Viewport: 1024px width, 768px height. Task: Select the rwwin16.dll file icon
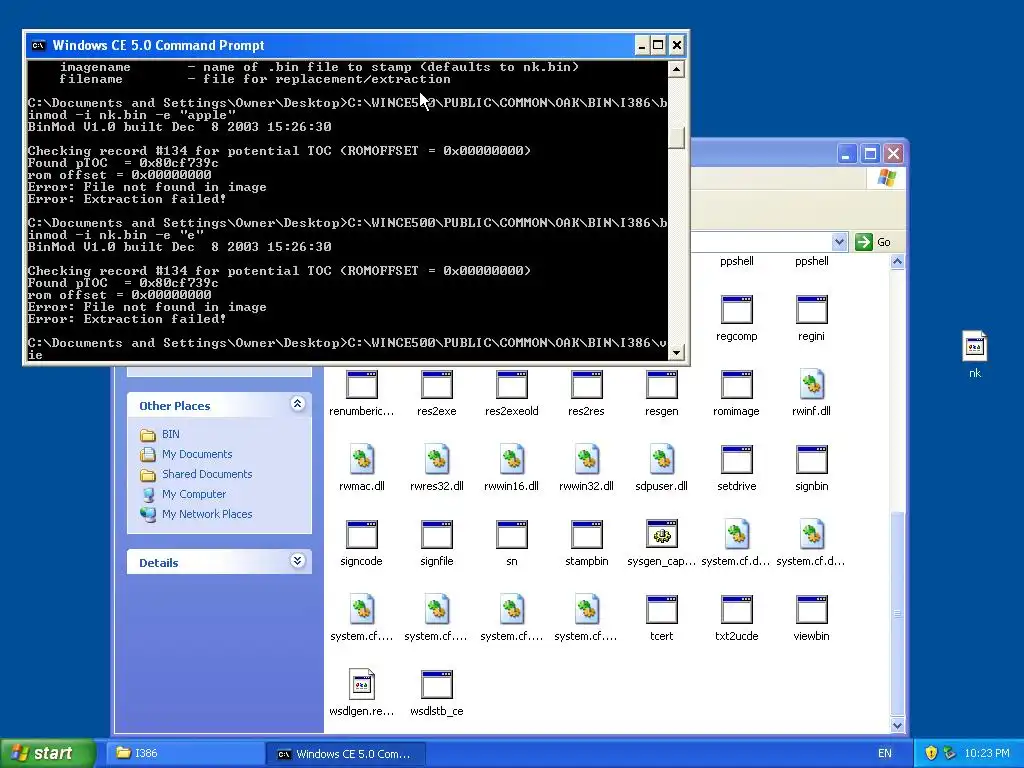[x=511, y=460]
